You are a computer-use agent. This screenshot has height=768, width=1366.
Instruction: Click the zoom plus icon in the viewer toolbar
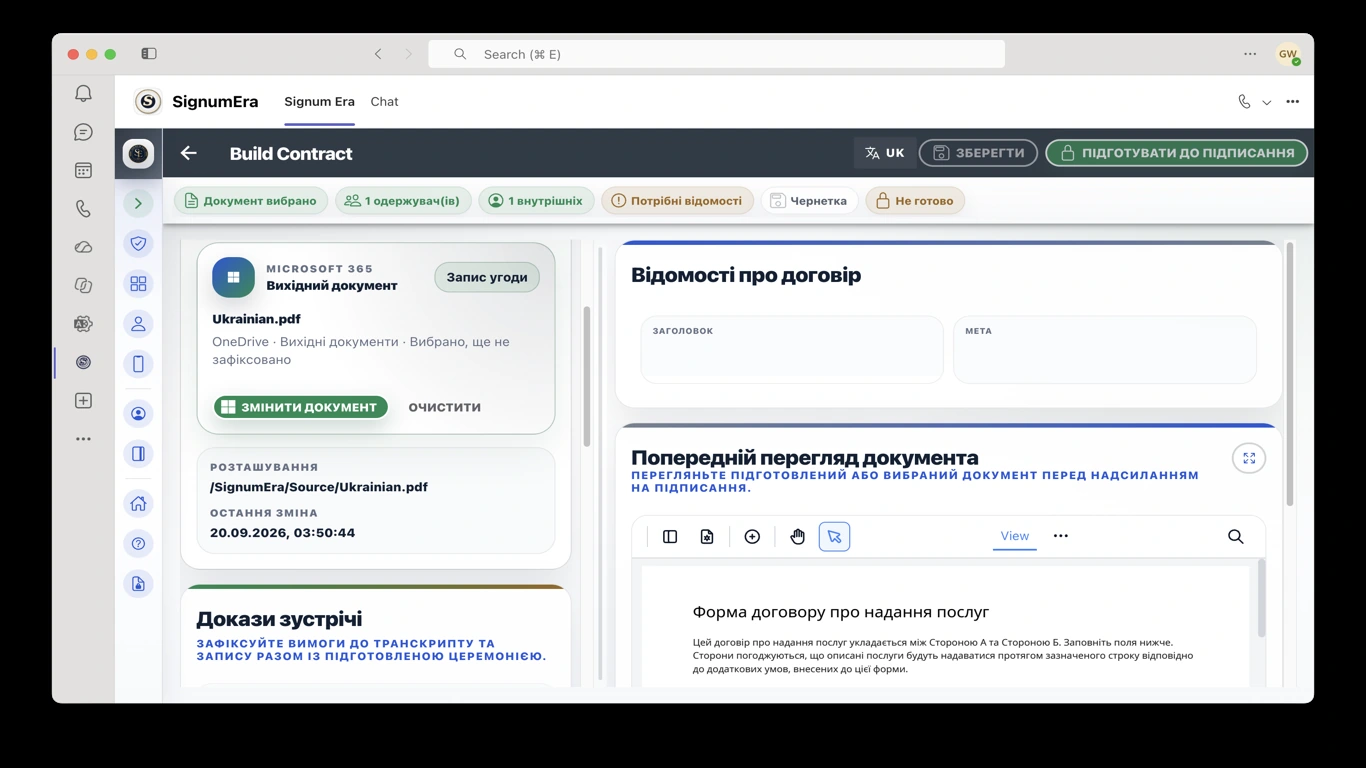point(752,537)
